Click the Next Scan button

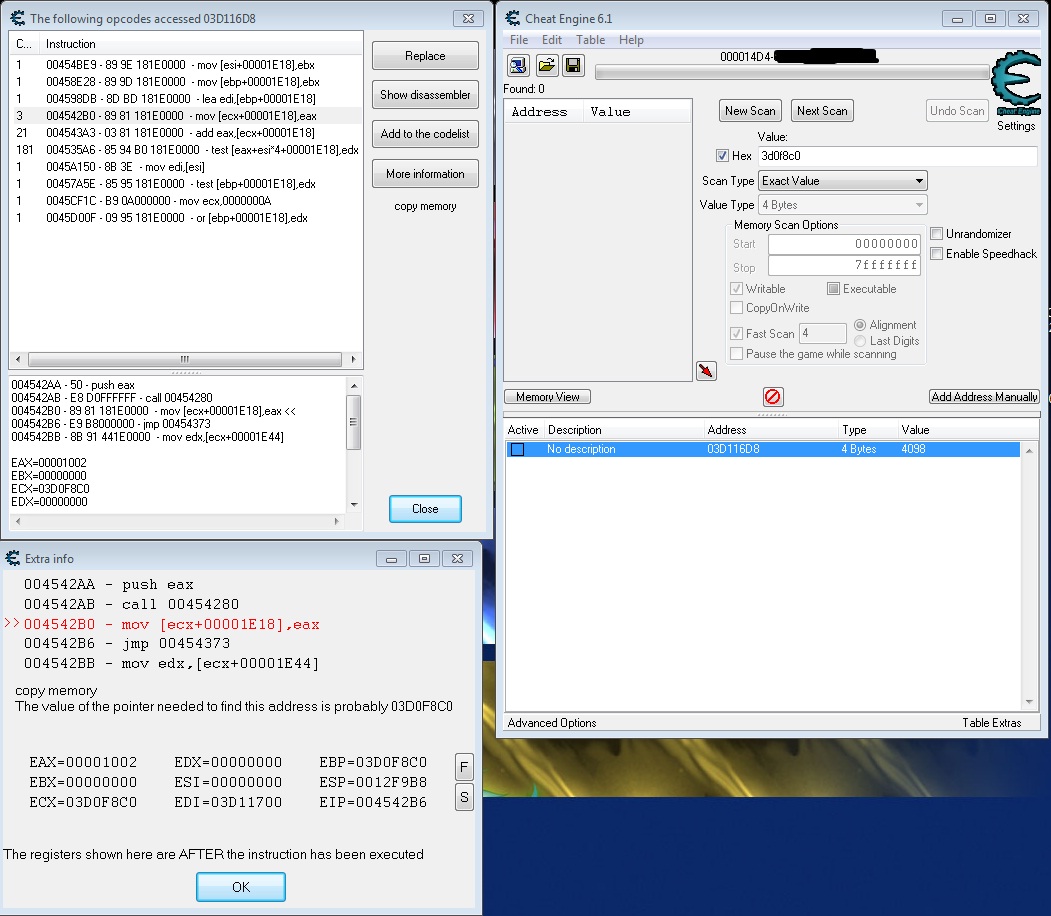(x=821, y=110)
